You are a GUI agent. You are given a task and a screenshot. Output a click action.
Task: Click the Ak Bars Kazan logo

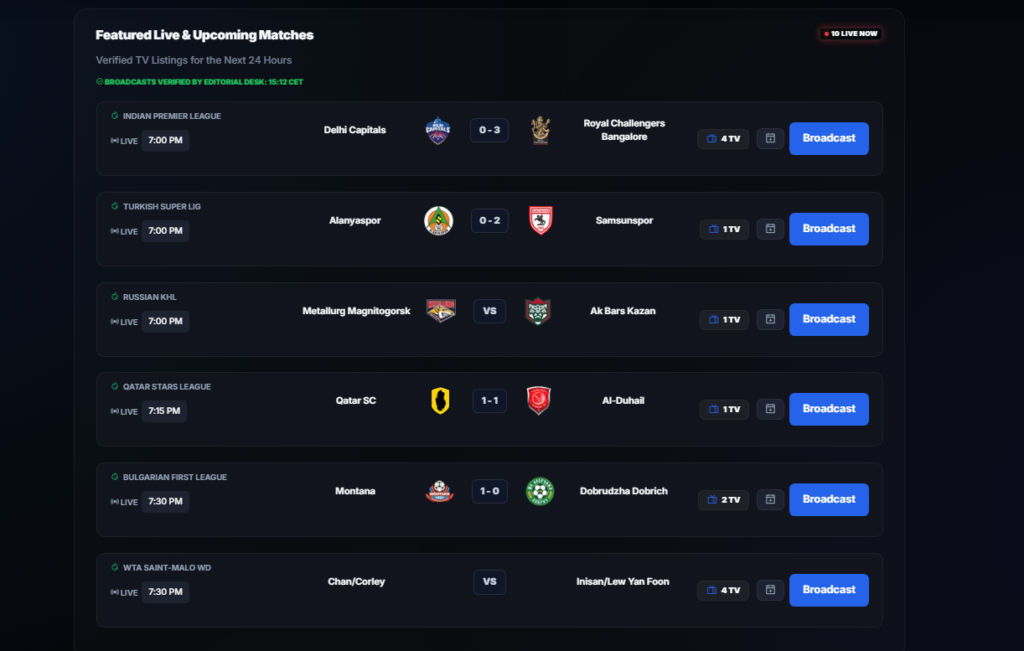pos(538,311)
